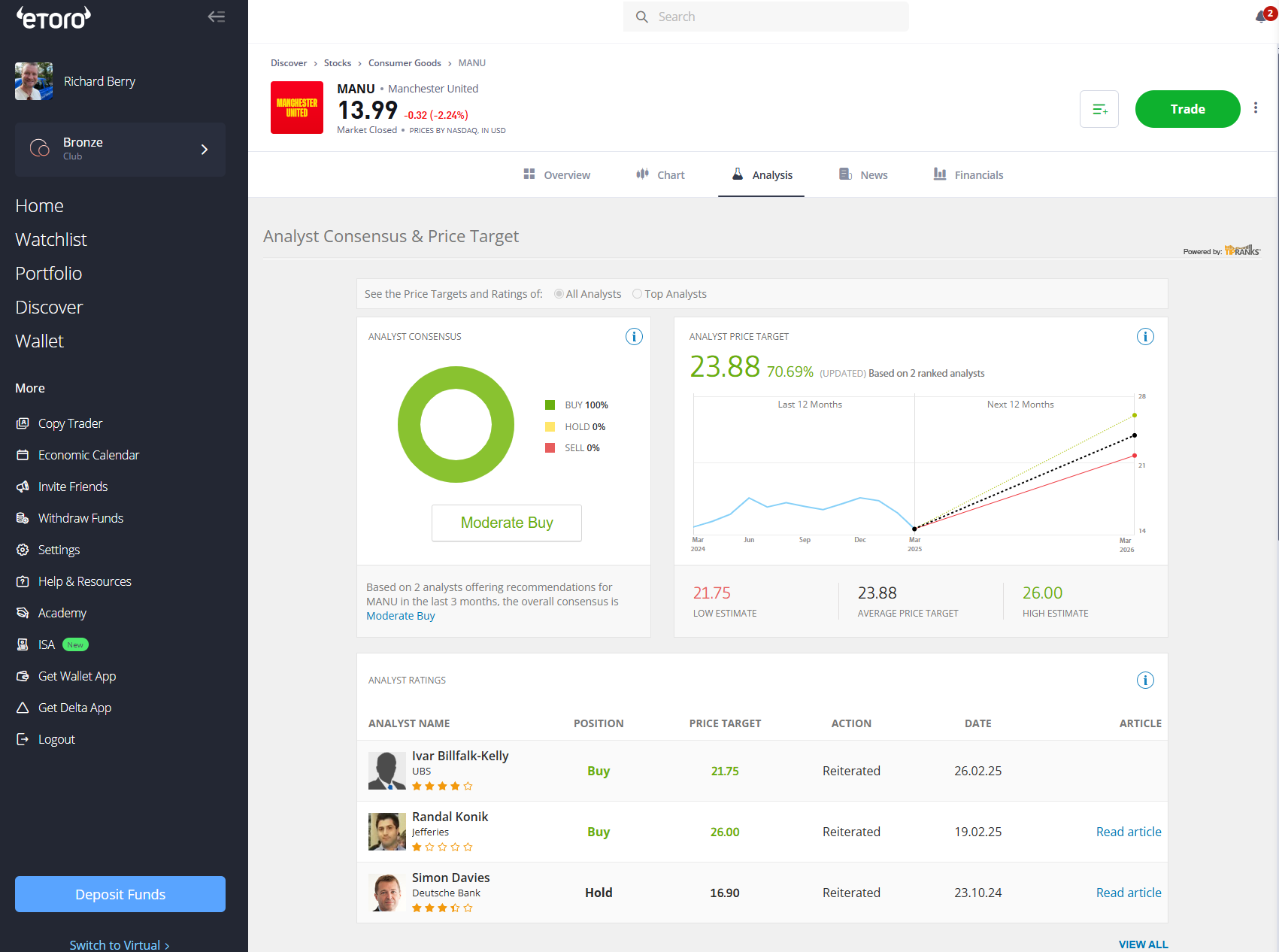The image size is (1279, 952).
Task: Click 26.00 high estimate value
Action: pyautogui.click(x=1042, y=593)
